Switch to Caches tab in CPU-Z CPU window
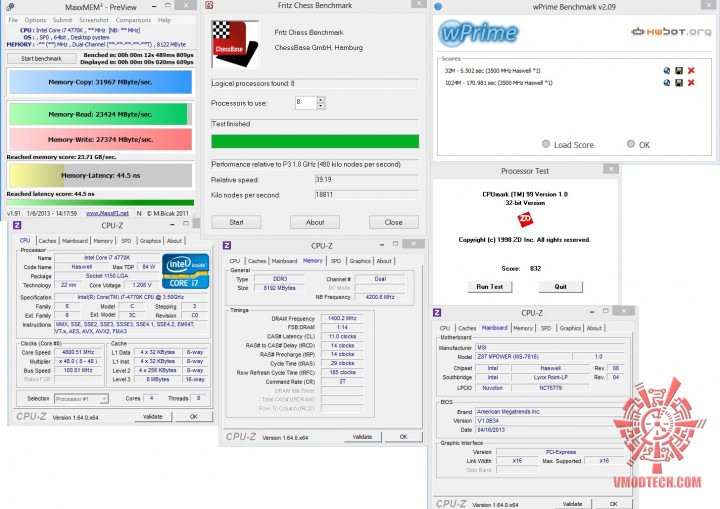Screen dimensions: 720x509 click(x=47, y=241)
